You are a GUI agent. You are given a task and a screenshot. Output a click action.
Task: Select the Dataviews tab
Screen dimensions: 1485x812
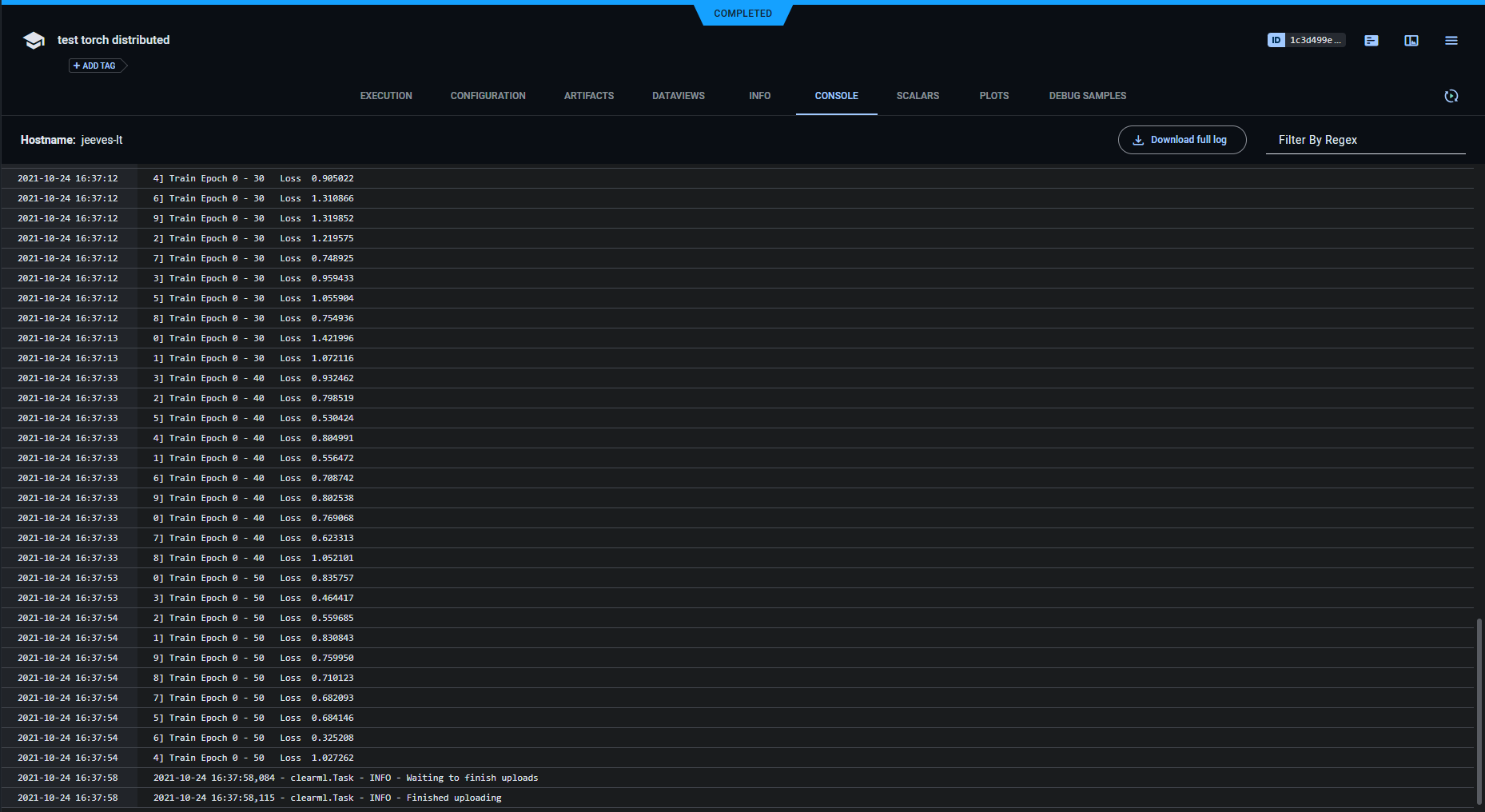pos(679,96)
